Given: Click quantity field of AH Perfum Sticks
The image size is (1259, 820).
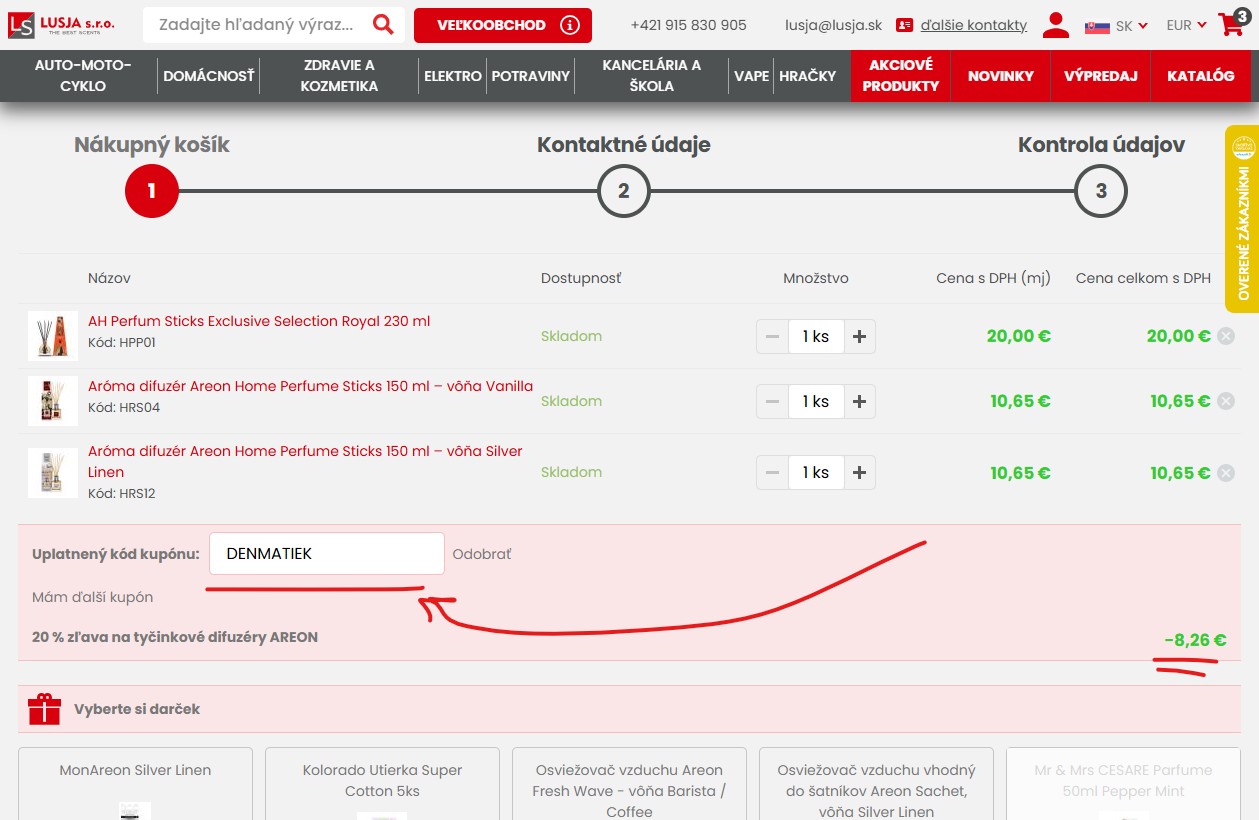Looking at the screenshot, I should click(x=816, y=337).
